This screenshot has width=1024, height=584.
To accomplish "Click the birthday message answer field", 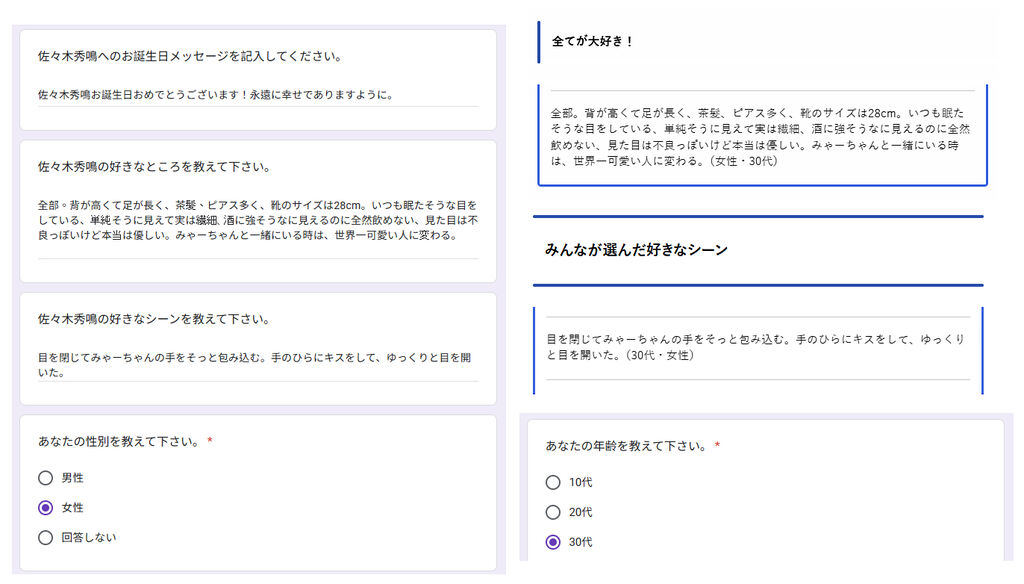I will pyautogui.click(x=257, y=95).
